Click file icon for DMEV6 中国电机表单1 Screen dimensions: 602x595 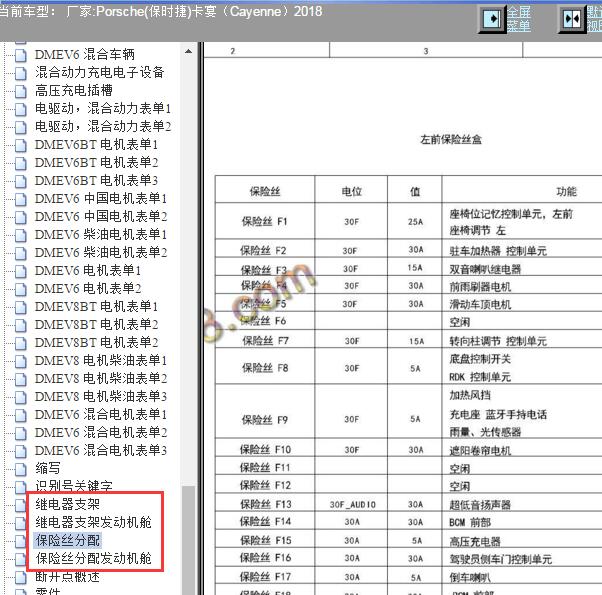[21, 199]
